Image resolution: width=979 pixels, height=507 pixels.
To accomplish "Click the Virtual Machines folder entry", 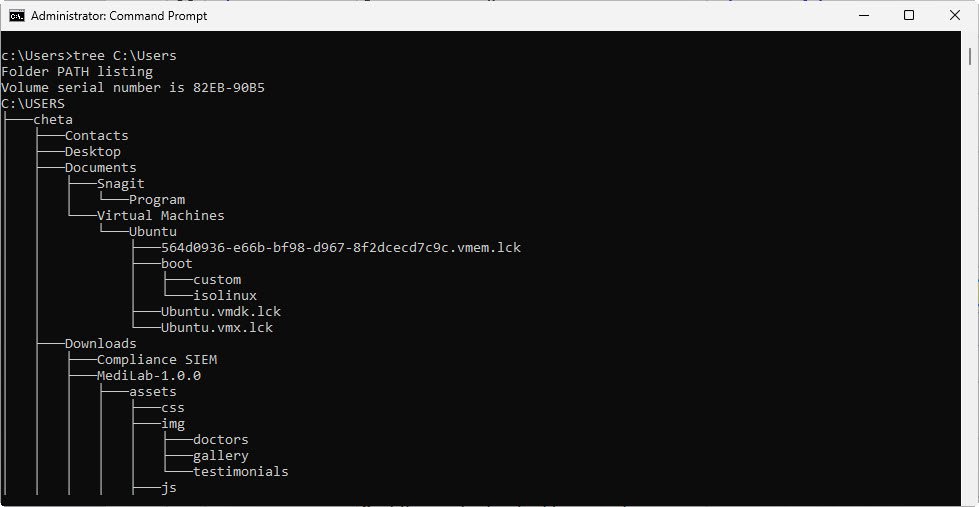I will click(160, 215).
